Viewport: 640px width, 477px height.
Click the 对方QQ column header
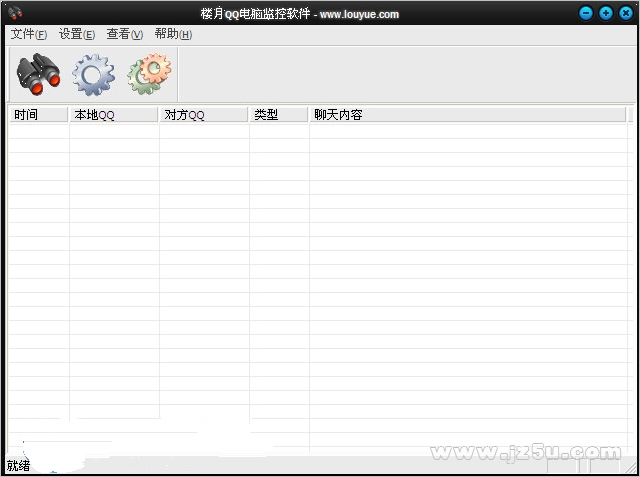point(203,115)
